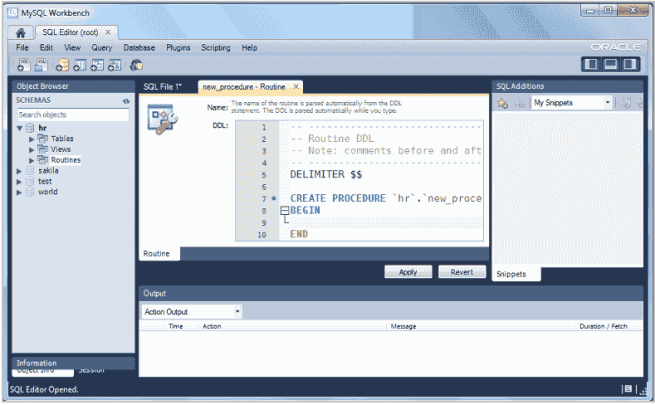This screenshot has height=405, width=655.
Task: Click the Information panel header
Action: [73, 363]
